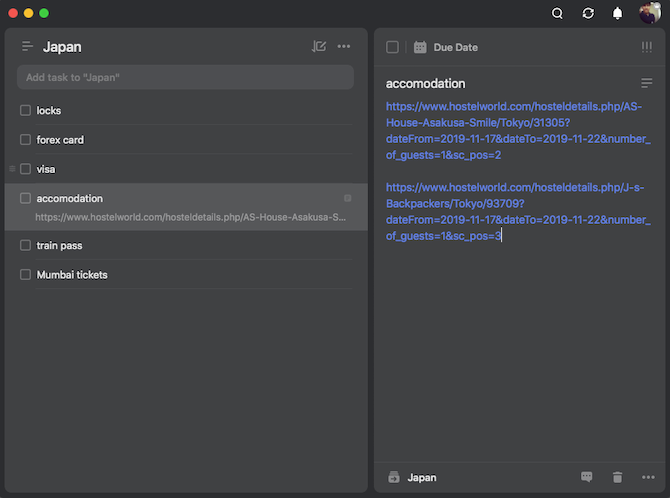Check off the locks task
Screen dimensions: 670x498
26,110
